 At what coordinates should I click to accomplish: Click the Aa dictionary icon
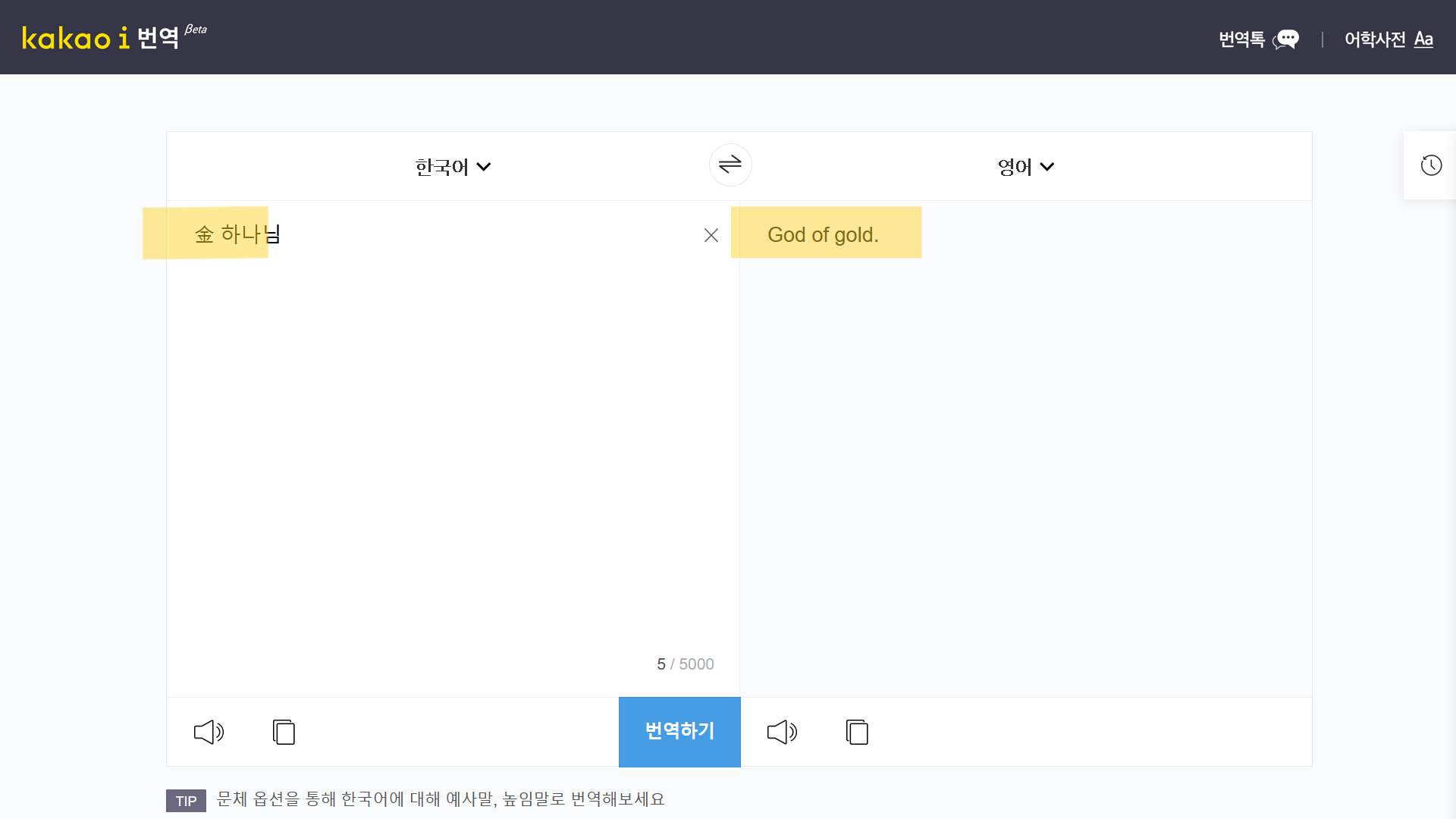[1423, 39]
